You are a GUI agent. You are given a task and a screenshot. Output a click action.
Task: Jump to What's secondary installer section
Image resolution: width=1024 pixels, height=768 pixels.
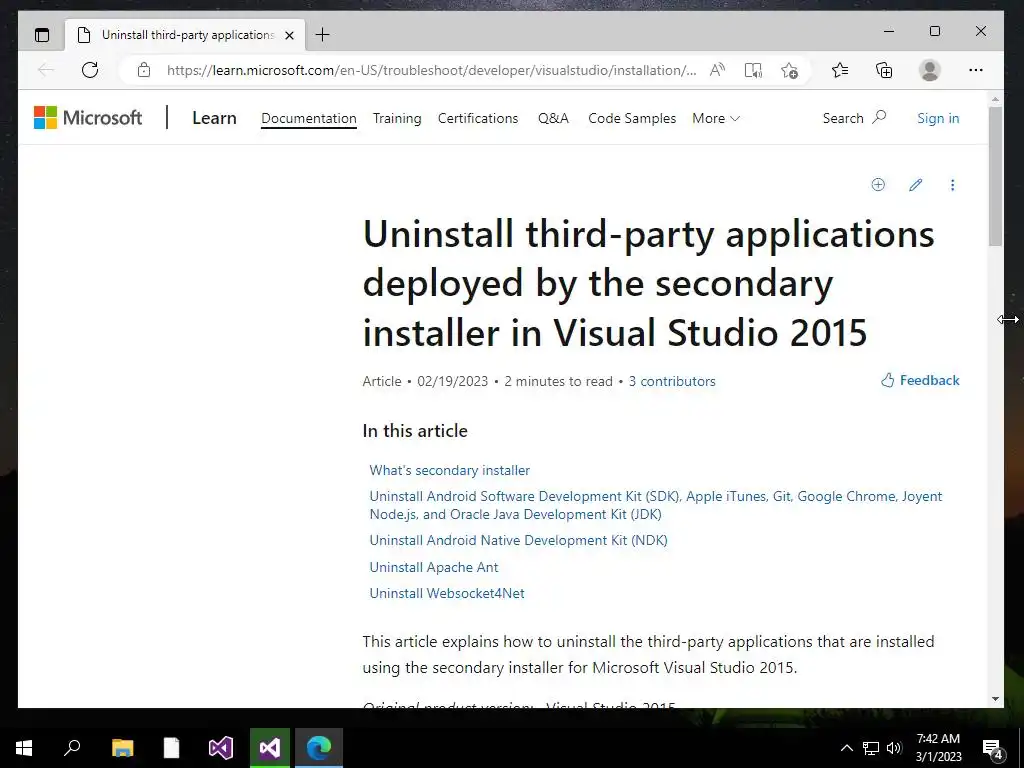tap(449, 470)
